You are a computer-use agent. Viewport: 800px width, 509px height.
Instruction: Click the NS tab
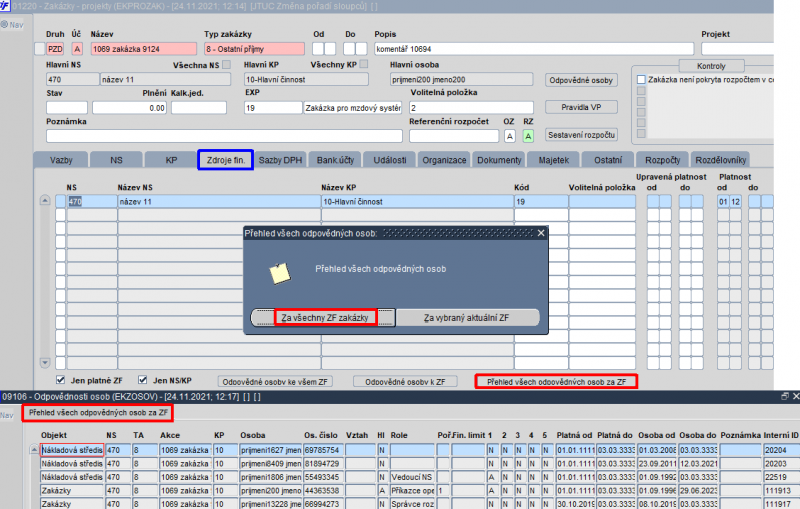tap(116, 160)
